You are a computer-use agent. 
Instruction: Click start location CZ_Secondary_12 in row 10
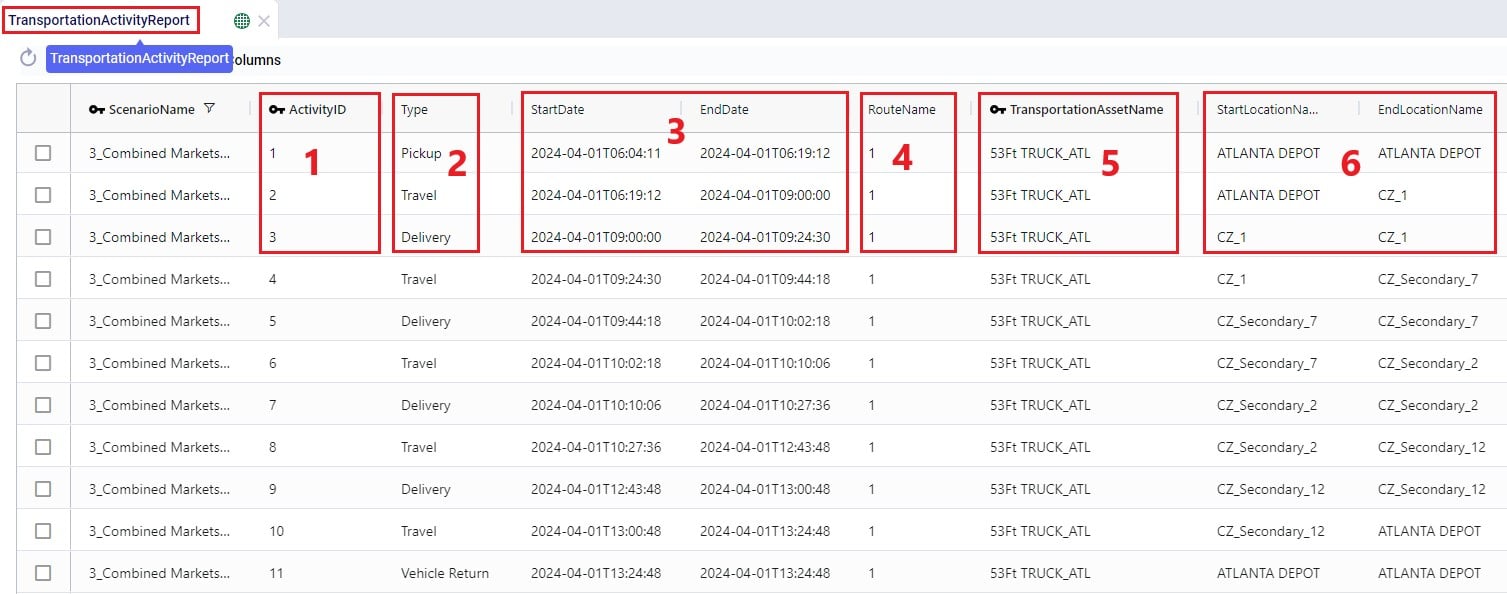click(x=1271, y=531)
